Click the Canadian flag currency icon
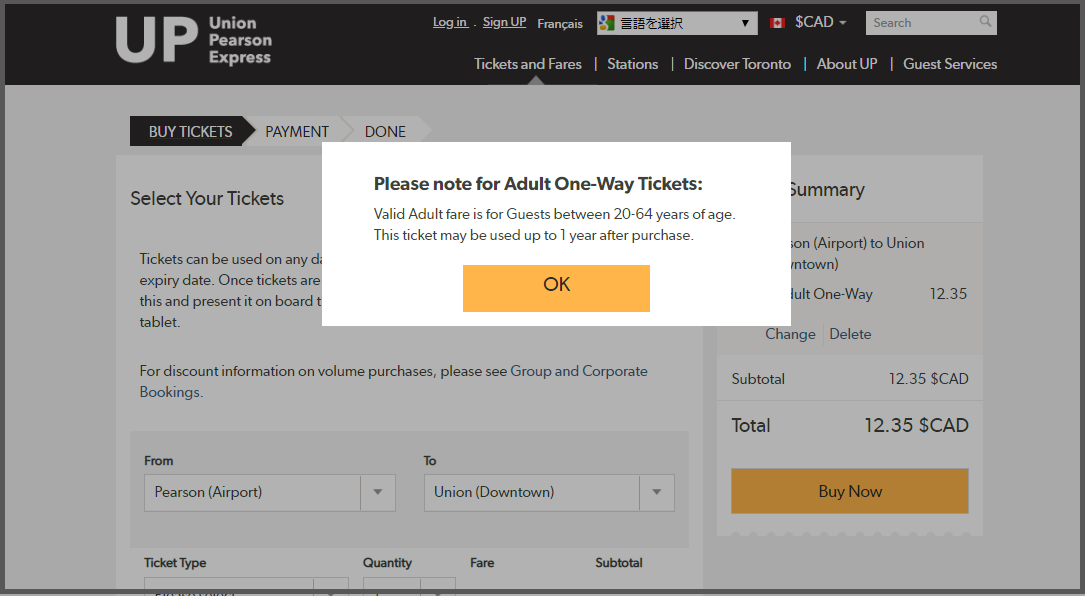The height and width of the screenshot is (596, 1085). click(x=777, y=23)
